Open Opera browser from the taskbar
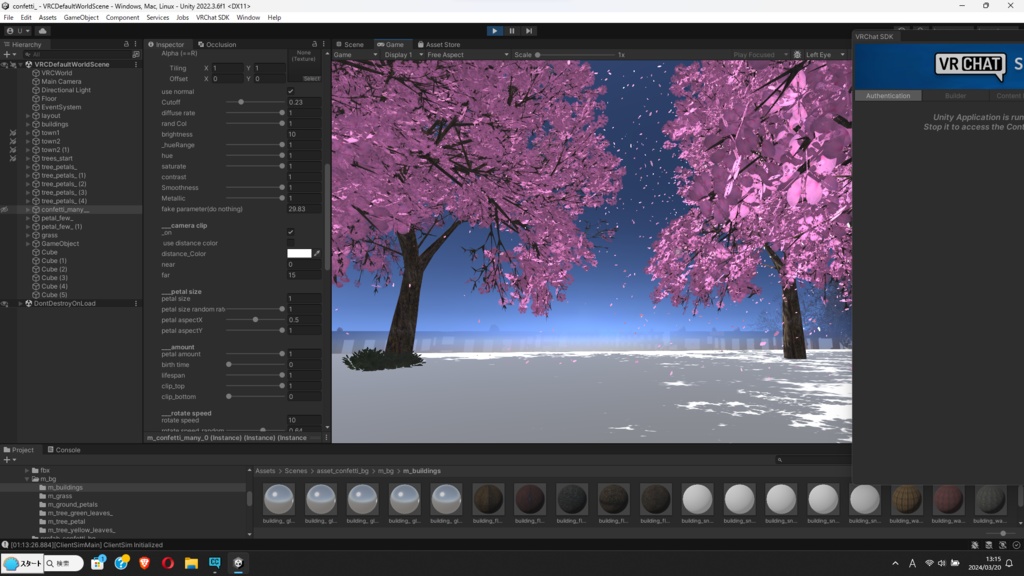 [x=168, y=563]
